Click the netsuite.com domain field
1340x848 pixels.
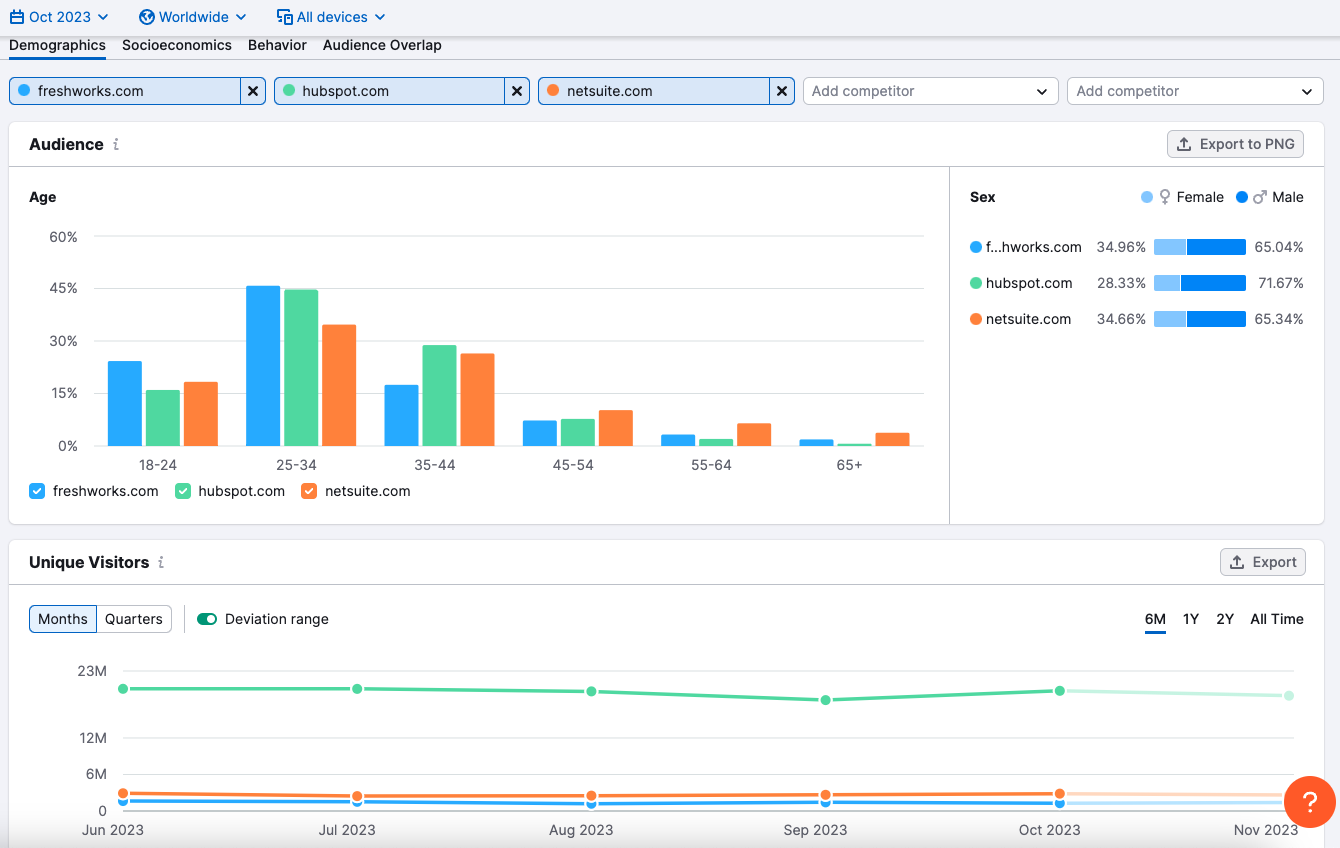click(654, 91)
